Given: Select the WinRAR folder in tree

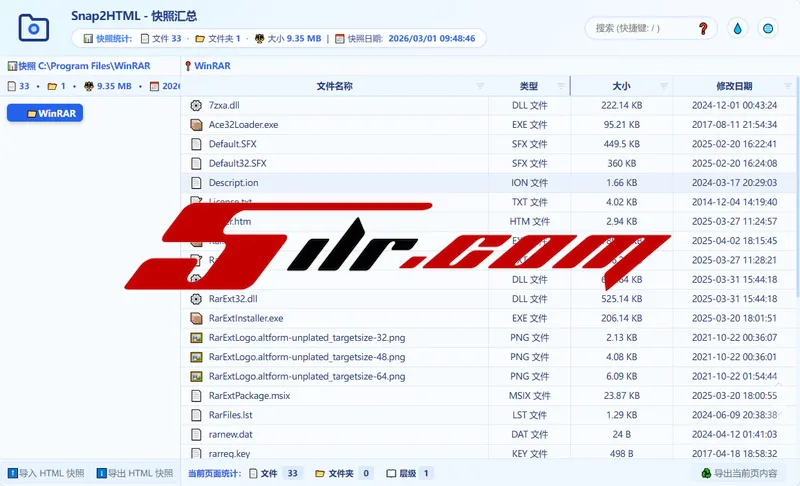Looking at the screenshot, I should pyautogui.click(x=46, y=113).
